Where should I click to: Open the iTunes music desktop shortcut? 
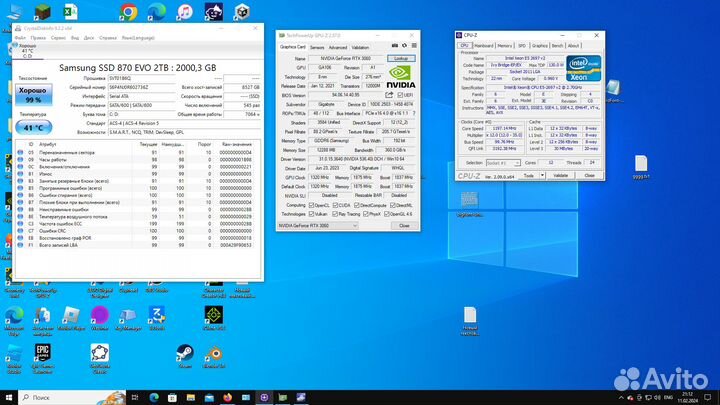[x=185, y=12]
